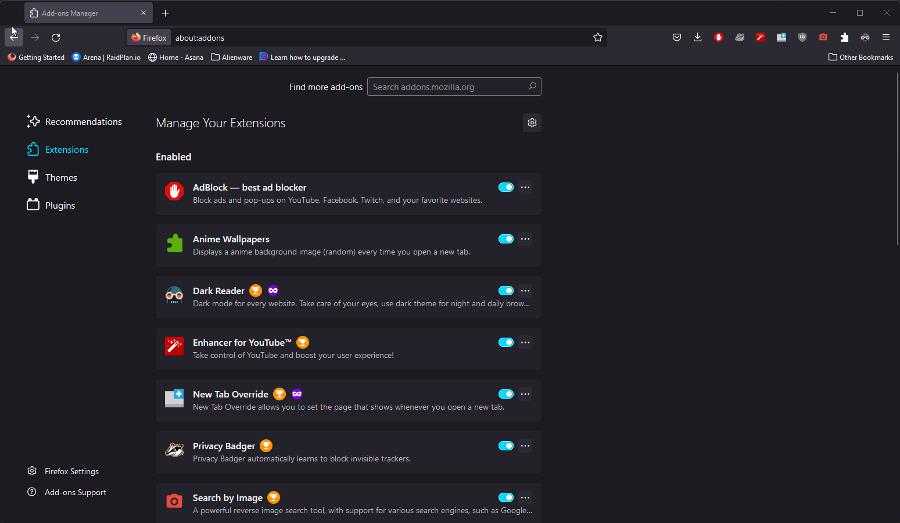Click the shield extension toolbar icon
900x523 pixels.
tap(802, 37)
